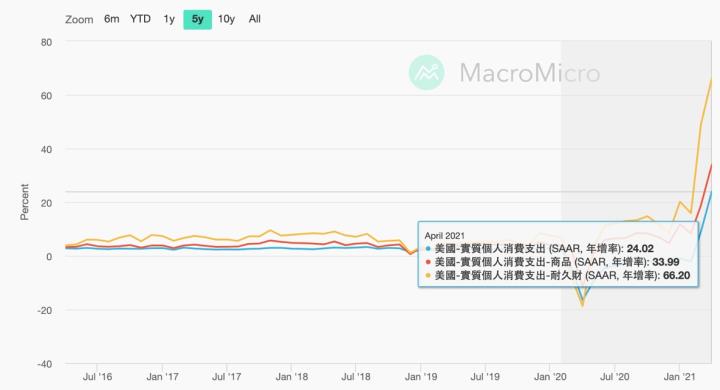This screenshot has height=390, width=720.
Task: Choose the 10y zoom range
Action: tap(226, 19)
